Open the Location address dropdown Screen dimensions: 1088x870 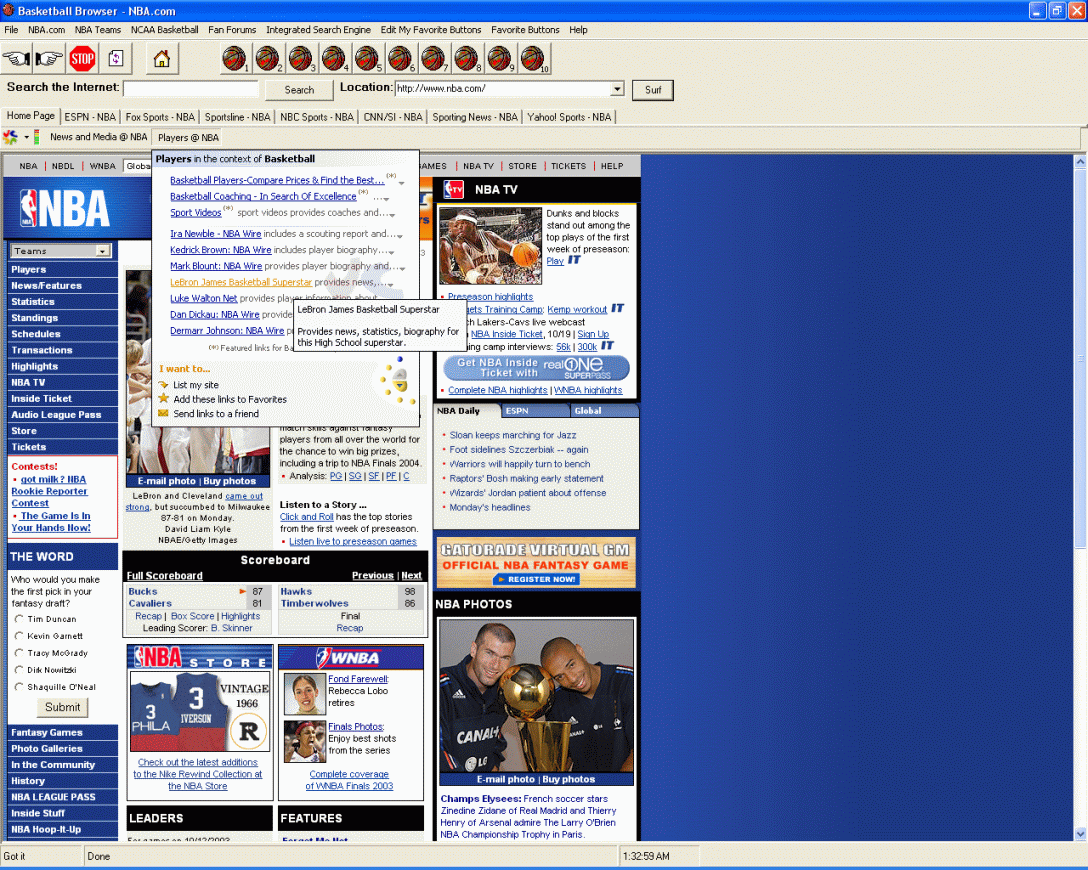coord(616,87)
